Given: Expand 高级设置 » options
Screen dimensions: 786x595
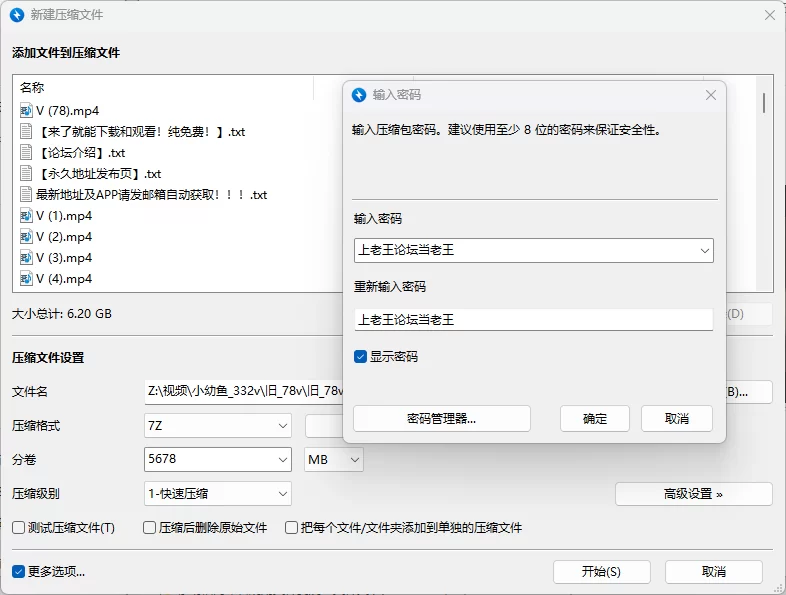Looking at the screenshot, I should click(693, 494).
